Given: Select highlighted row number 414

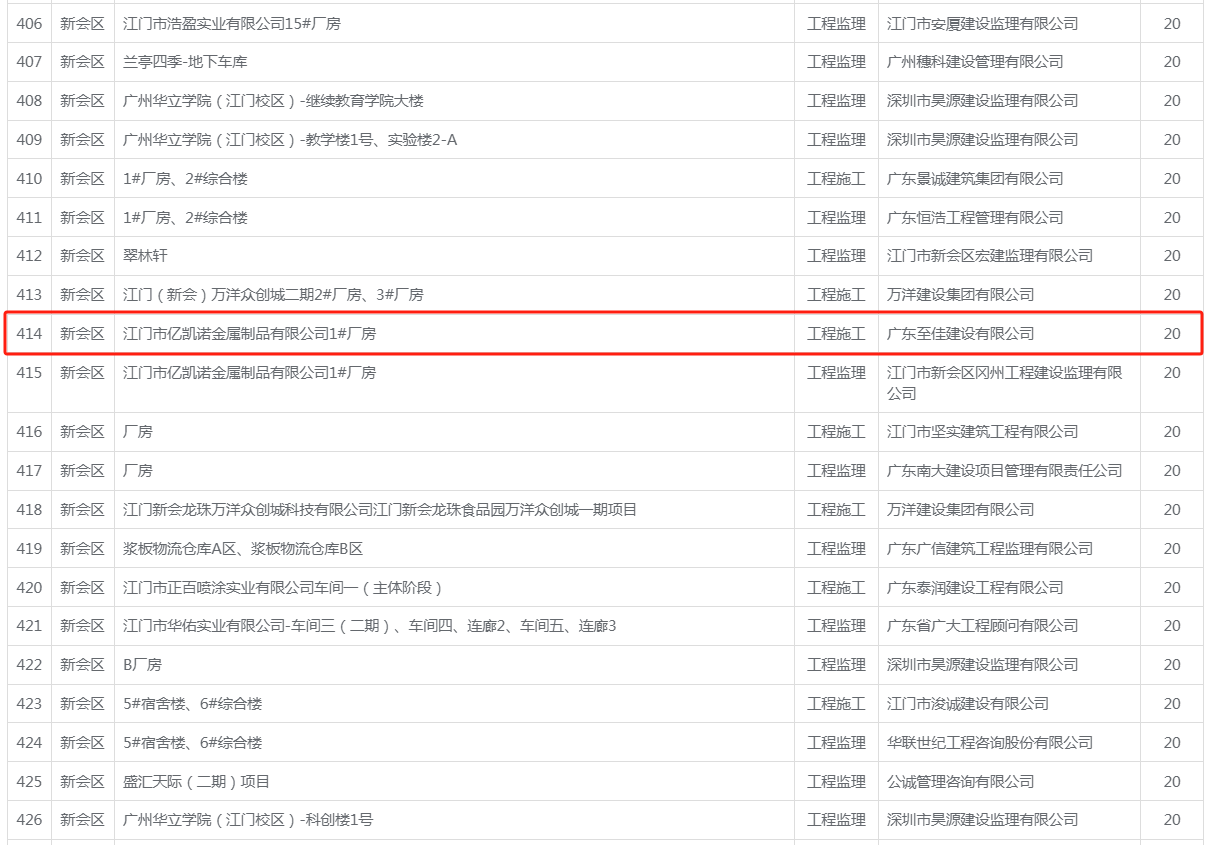Looking at the screenshot, I should click(29, 334).
